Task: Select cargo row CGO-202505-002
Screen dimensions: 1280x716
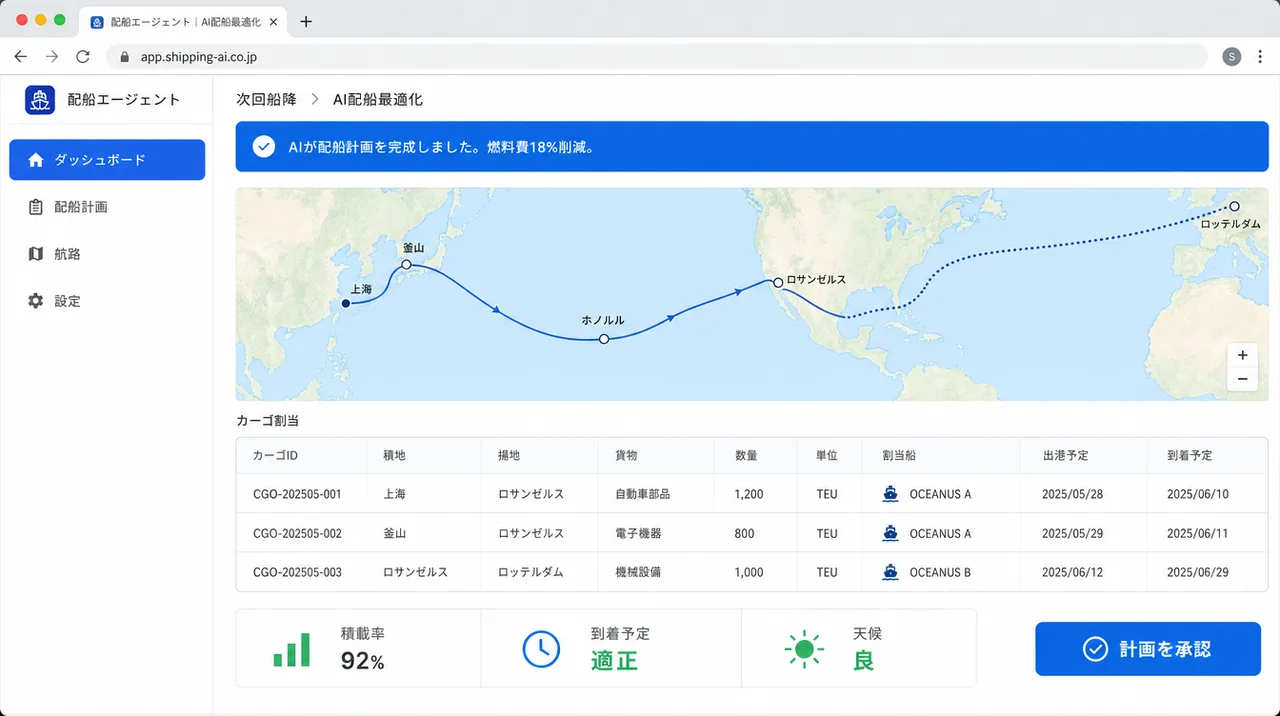Action: [x=752, y=533]
